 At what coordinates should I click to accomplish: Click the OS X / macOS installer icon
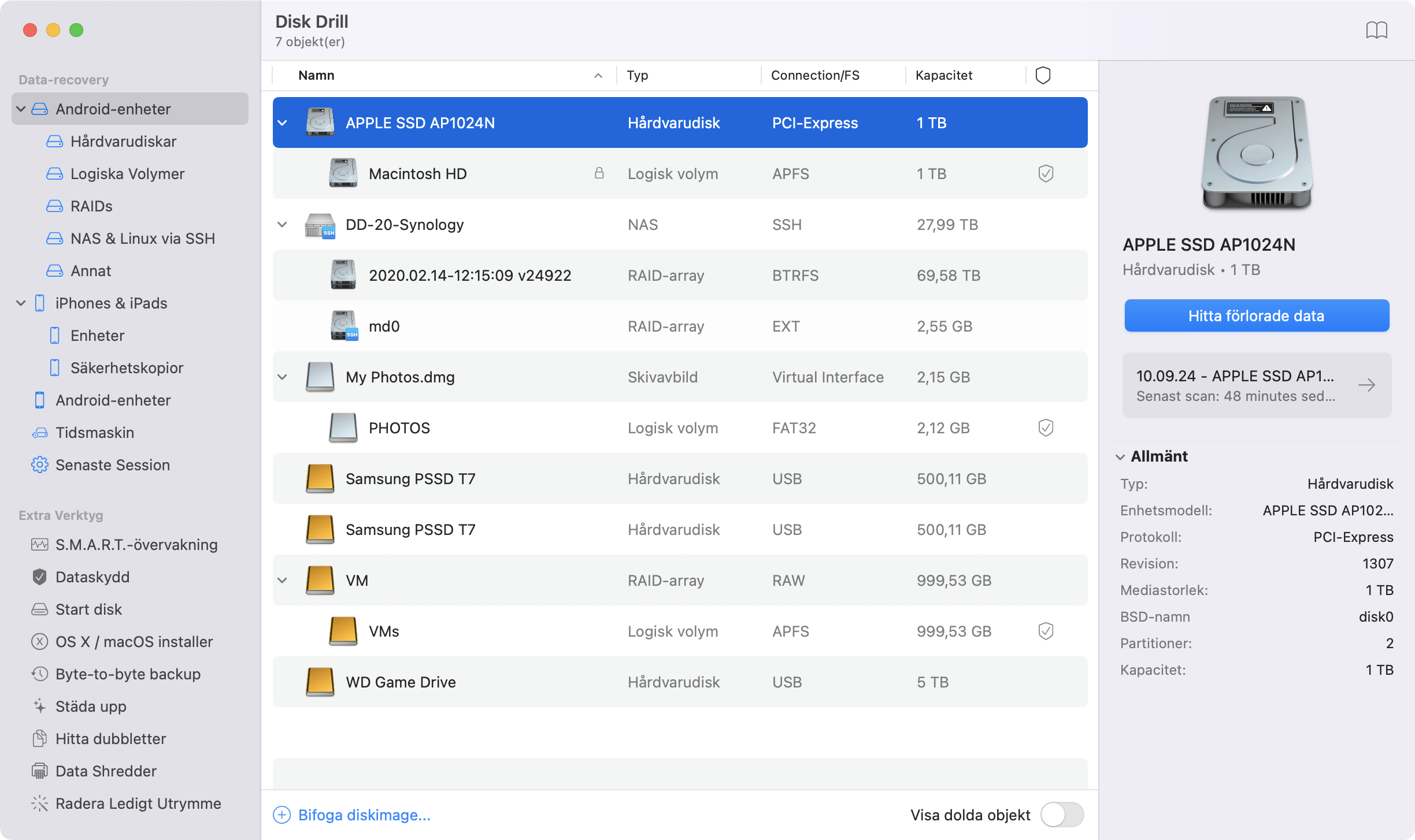38,641
